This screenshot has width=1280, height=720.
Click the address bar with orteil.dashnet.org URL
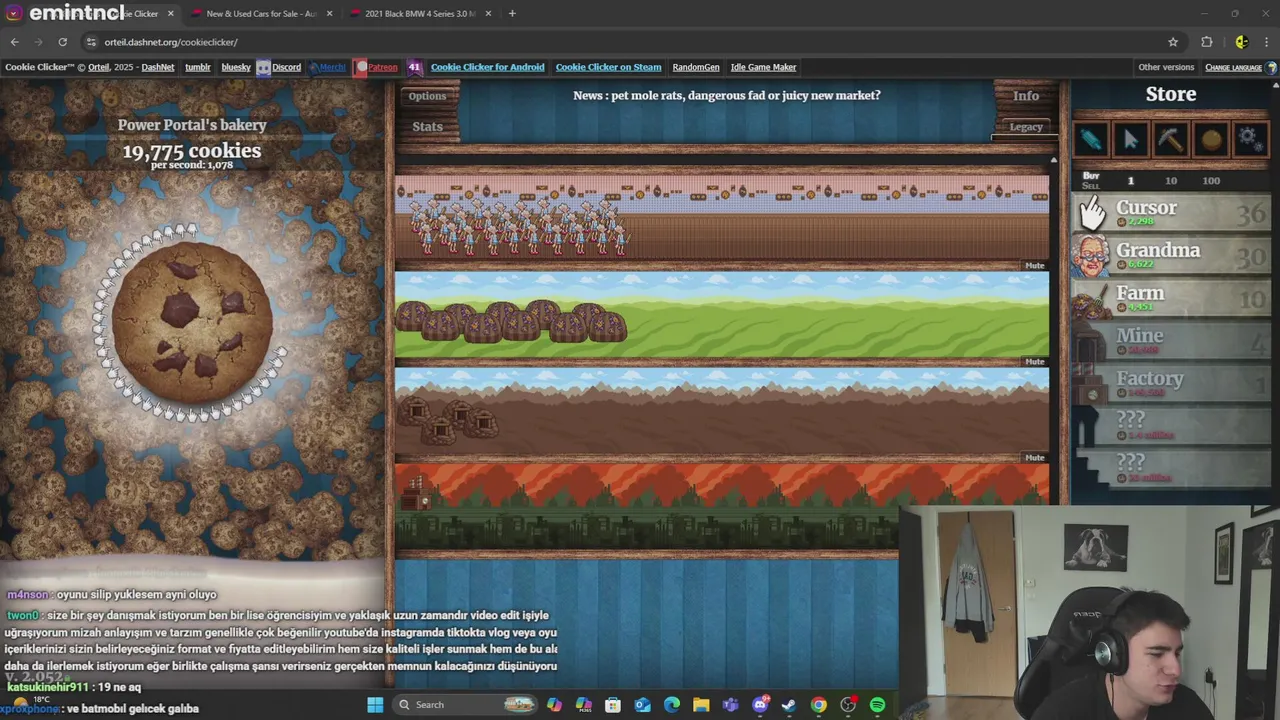[620, 42]
